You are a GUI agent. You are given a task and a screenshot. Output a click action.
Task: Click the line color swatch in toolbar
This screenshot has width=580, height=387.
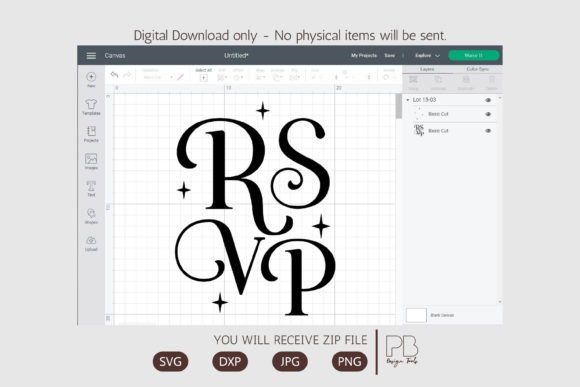[x=180, y=77]
